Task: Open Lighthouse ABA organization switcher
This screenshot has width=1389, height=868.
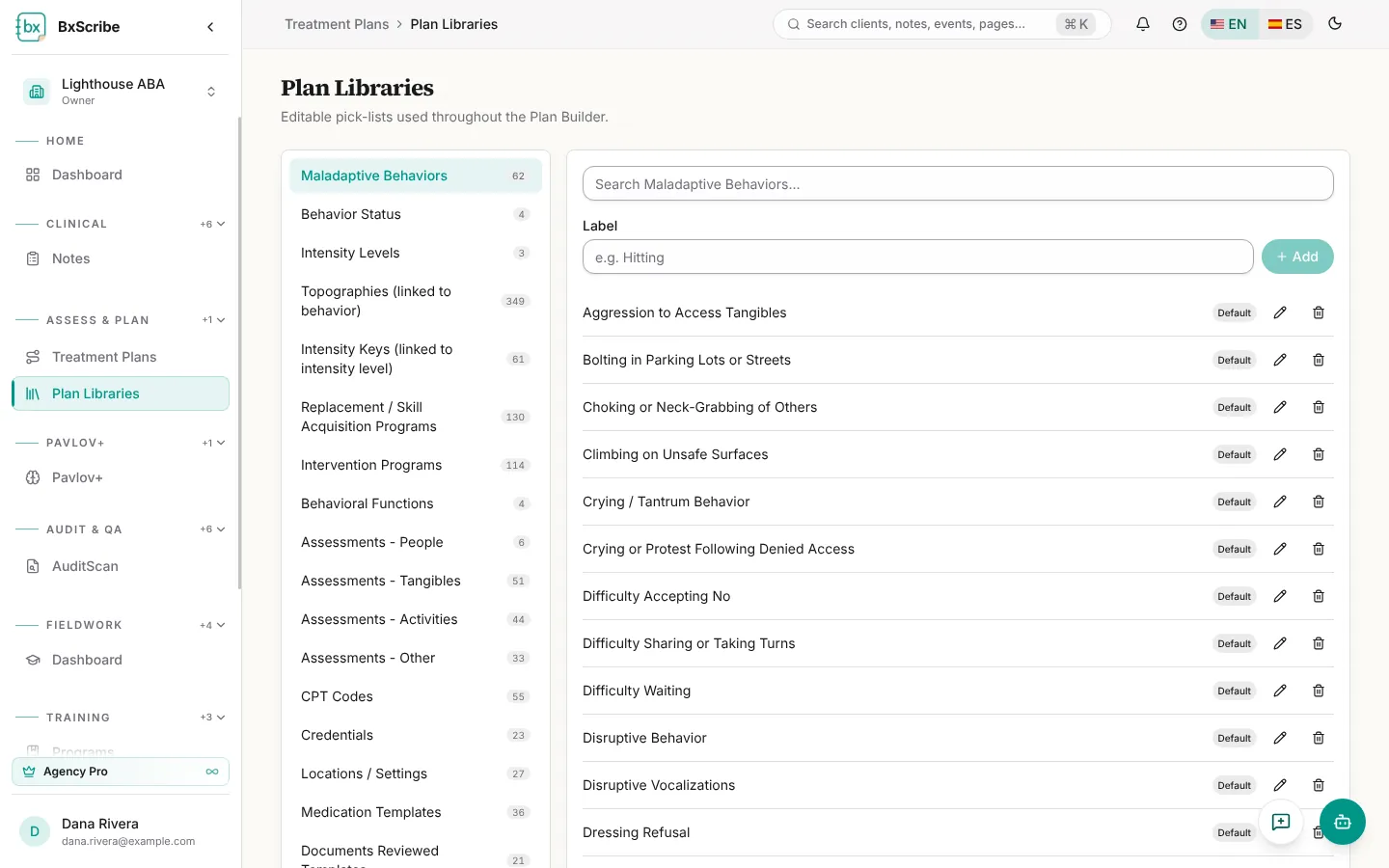Action: [121, 92]
